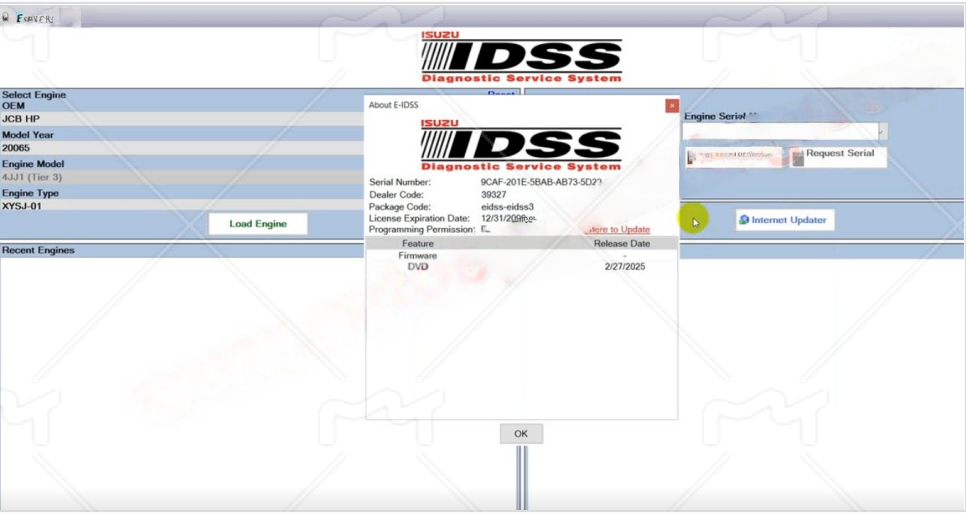Click the Request Serial button
The image size is (966, 513).
tap(838, 156)
